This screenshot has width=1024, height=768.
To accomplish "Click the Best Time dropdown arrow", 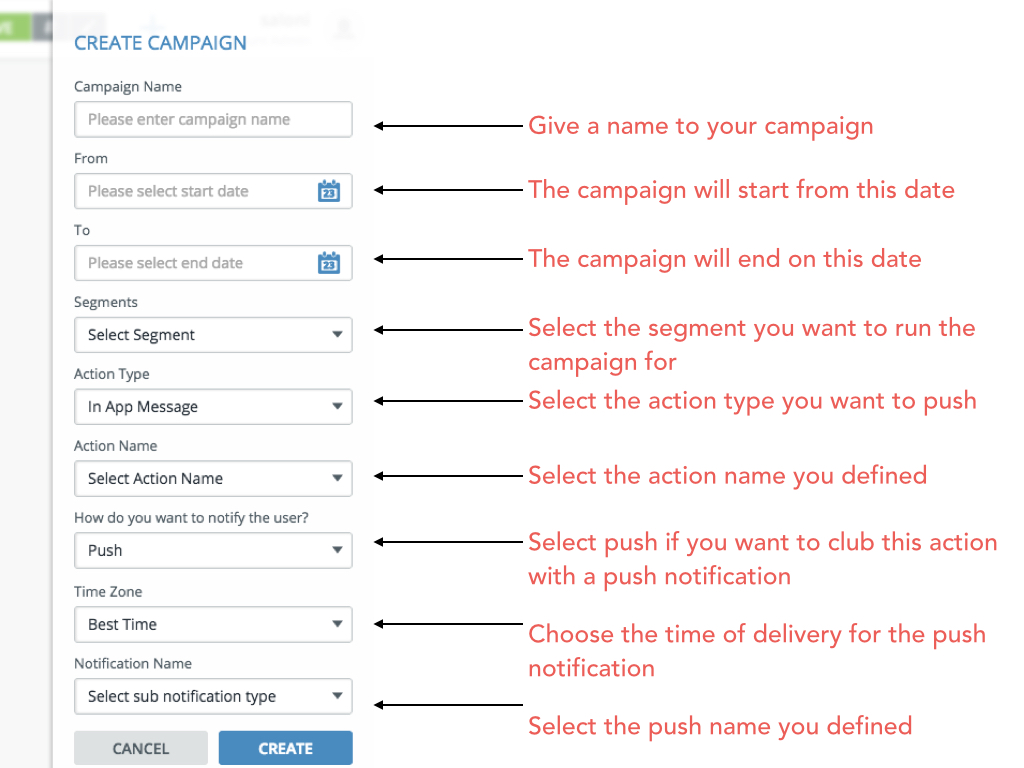I will [337, 624].
